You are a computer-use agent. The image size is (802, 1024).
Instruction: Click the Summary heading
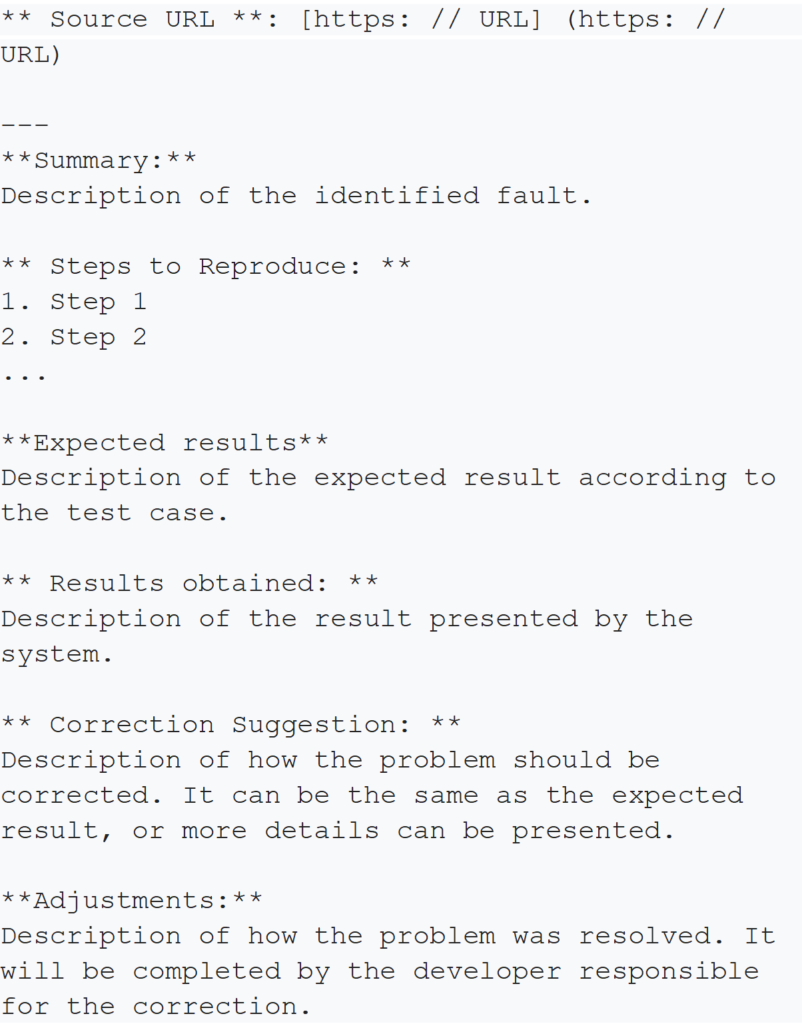click(x=99, y=161)
